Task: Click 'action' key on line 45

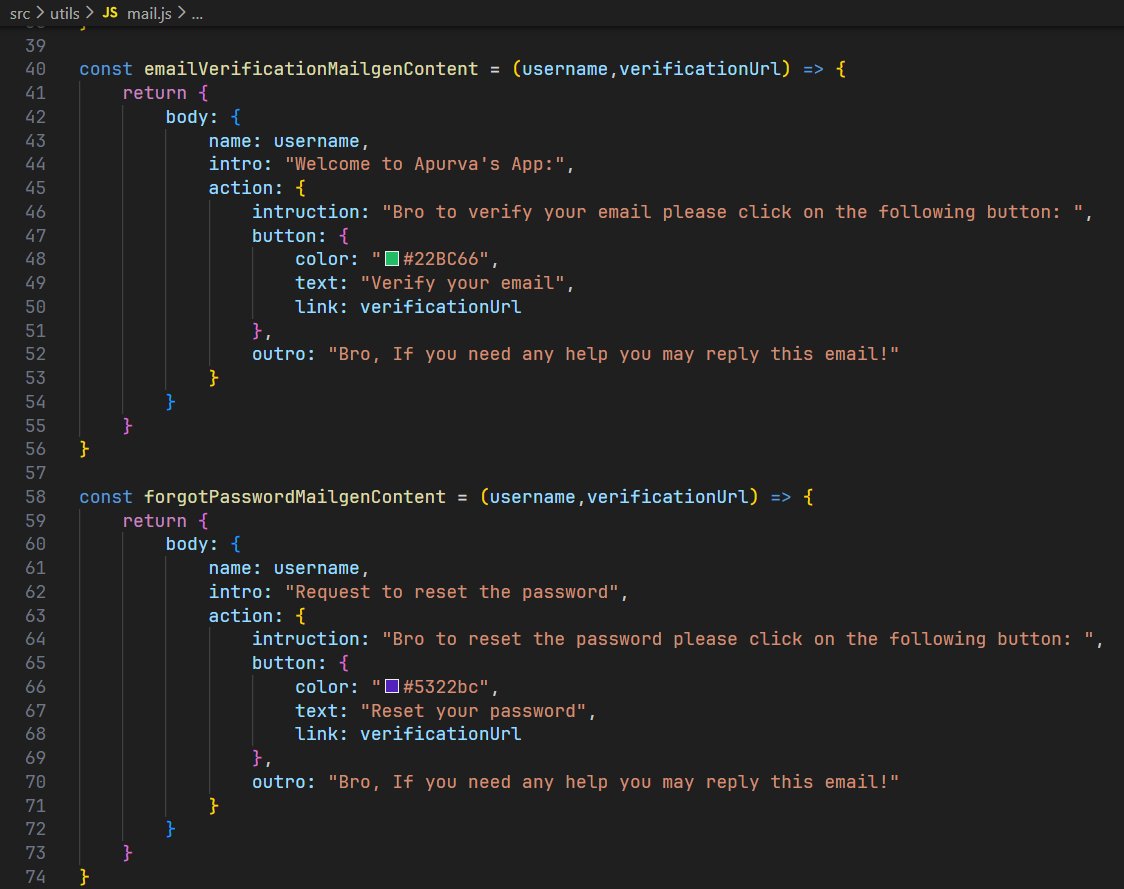Action: 240,188
